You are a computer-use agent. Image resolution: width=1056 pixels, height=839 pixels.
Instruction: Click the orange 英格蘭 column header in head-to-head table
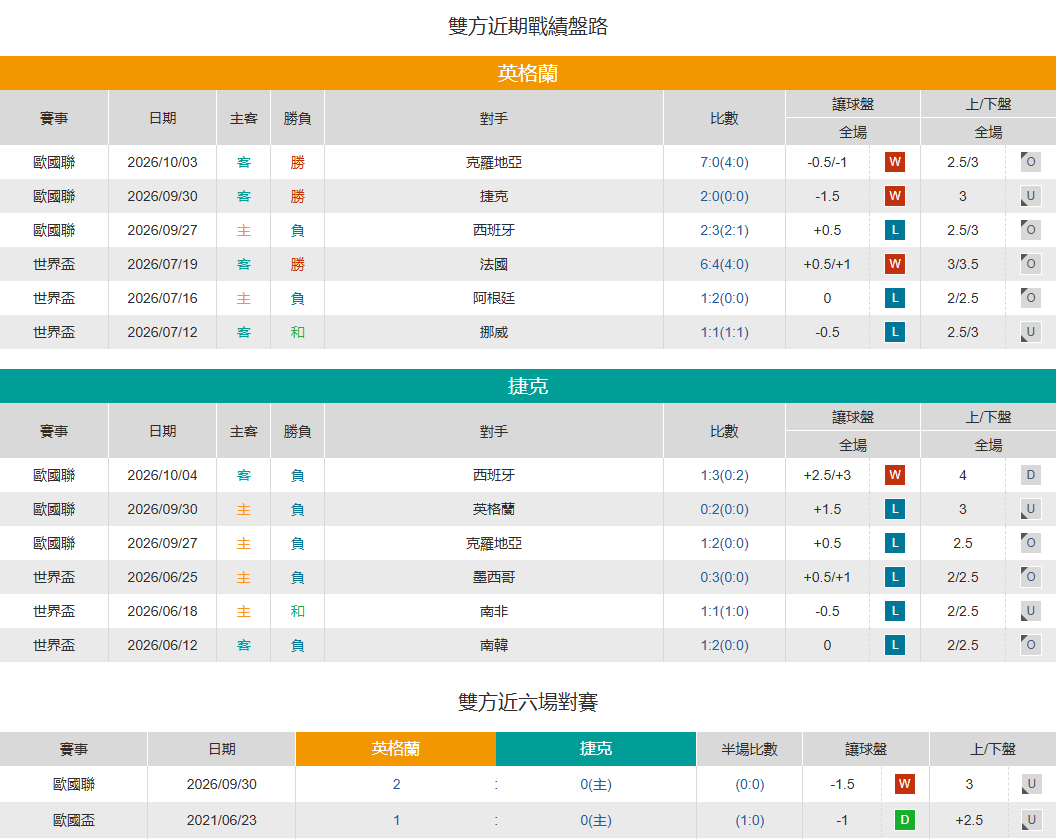coord(396,749)
